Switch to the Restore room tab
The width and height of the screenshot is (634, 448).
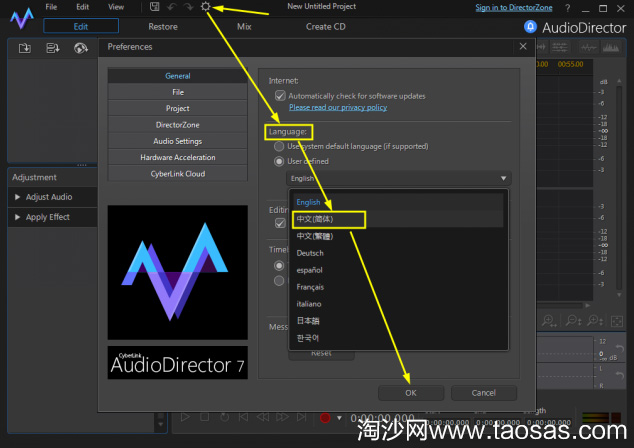pyautogui.click(x=163, y=27)
